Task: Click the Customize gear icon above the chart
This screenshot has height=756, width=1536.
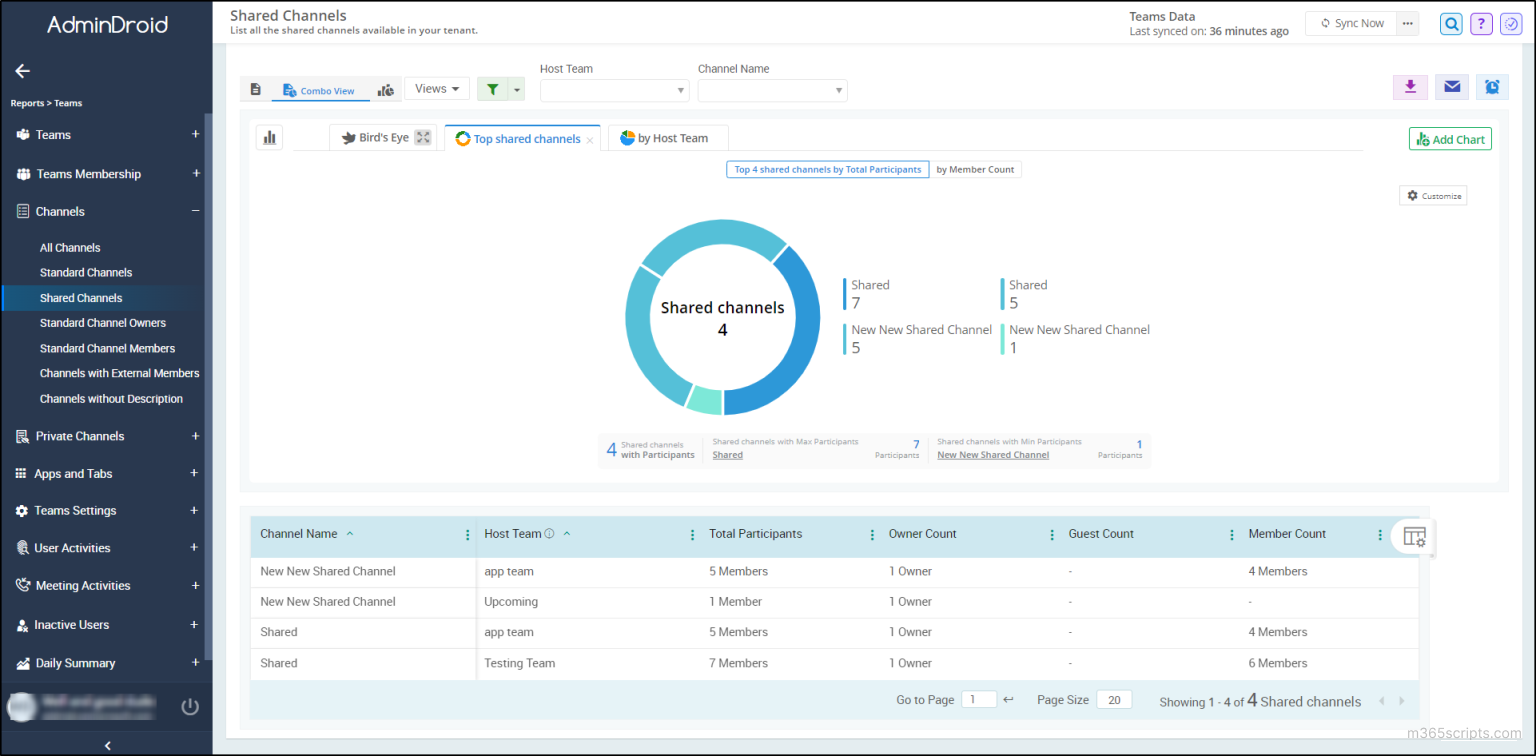Action: coord(1433,195)
